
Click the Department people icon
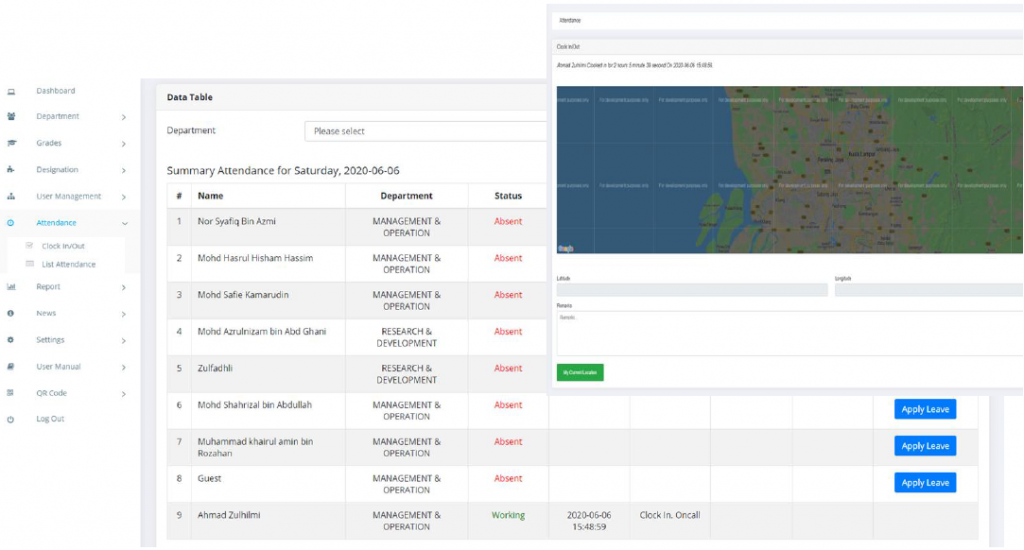pos(11,117)
